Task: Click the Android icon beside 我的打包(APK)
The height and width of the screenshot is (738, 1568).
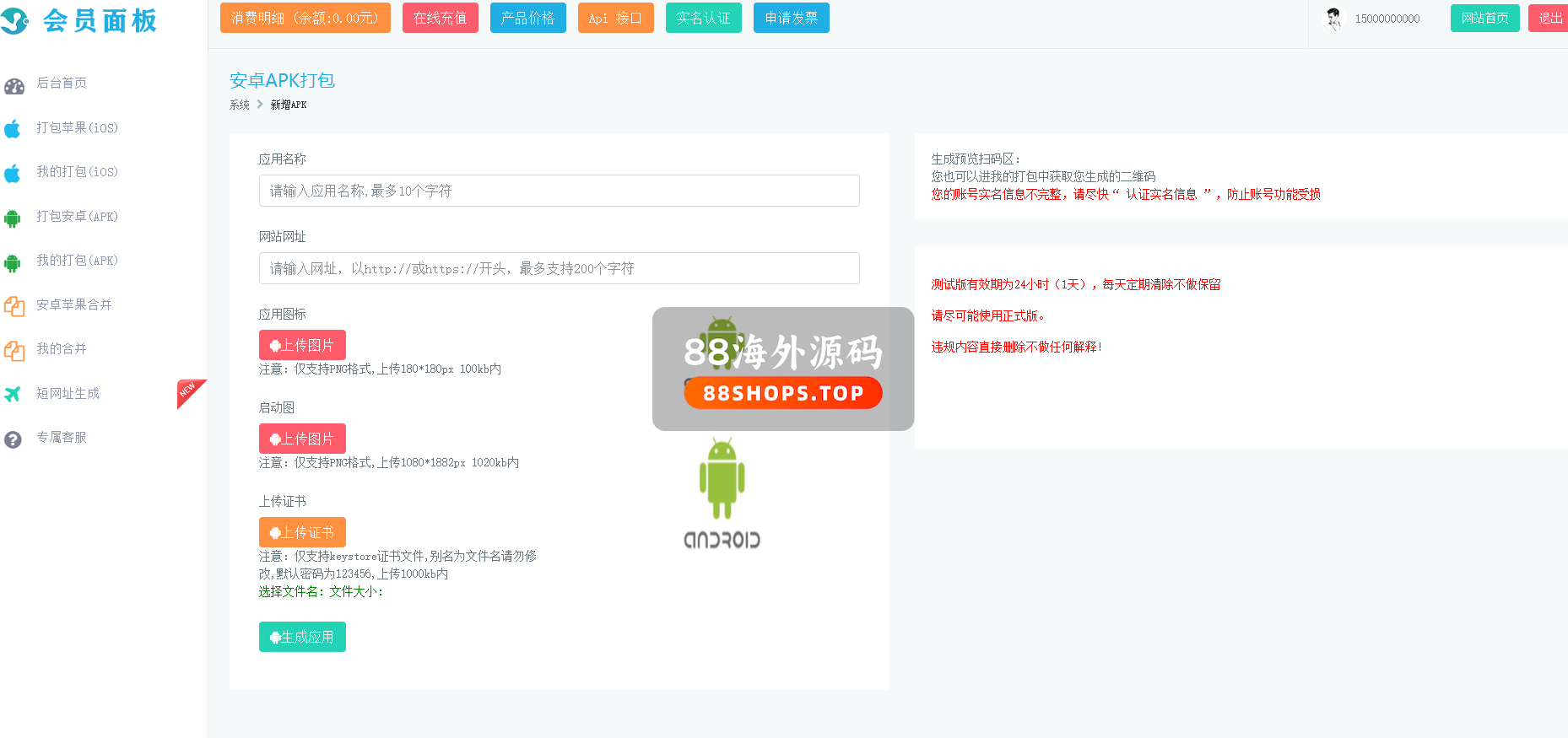Action: click(13, 262)
